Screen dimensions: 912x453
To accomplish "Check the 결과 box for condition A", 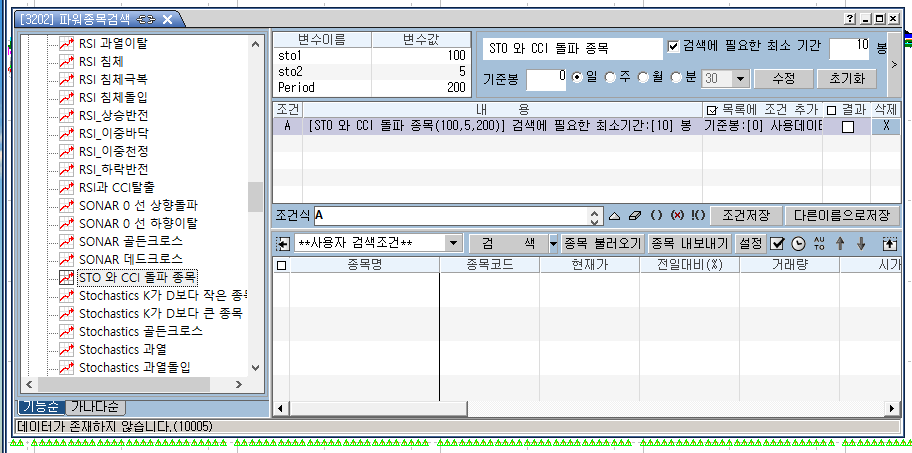I will [x=847, y=127].
